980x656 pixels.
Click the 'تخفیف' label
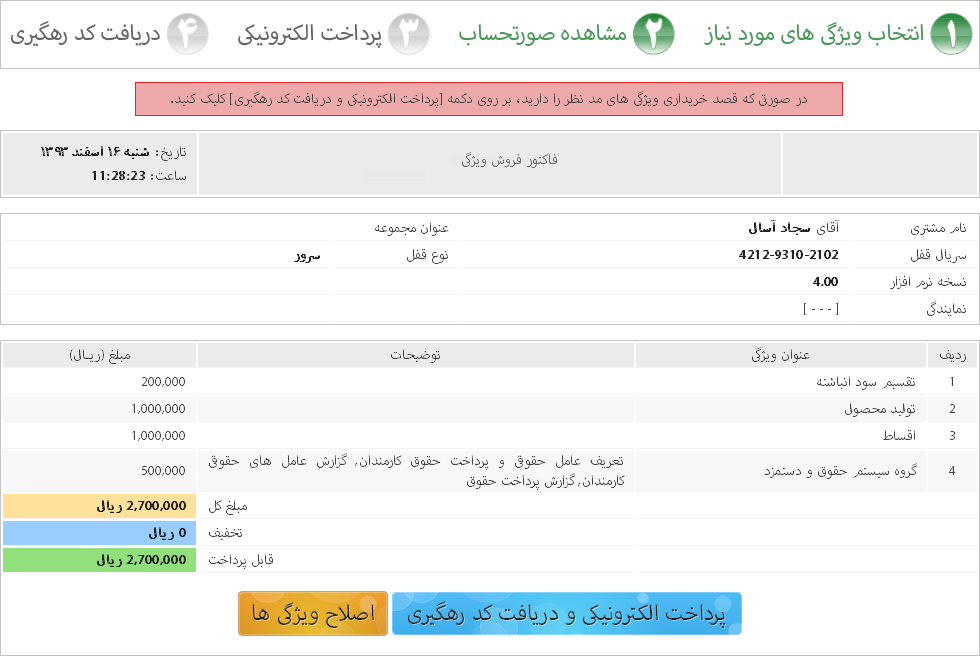click(x=225, y=533)
